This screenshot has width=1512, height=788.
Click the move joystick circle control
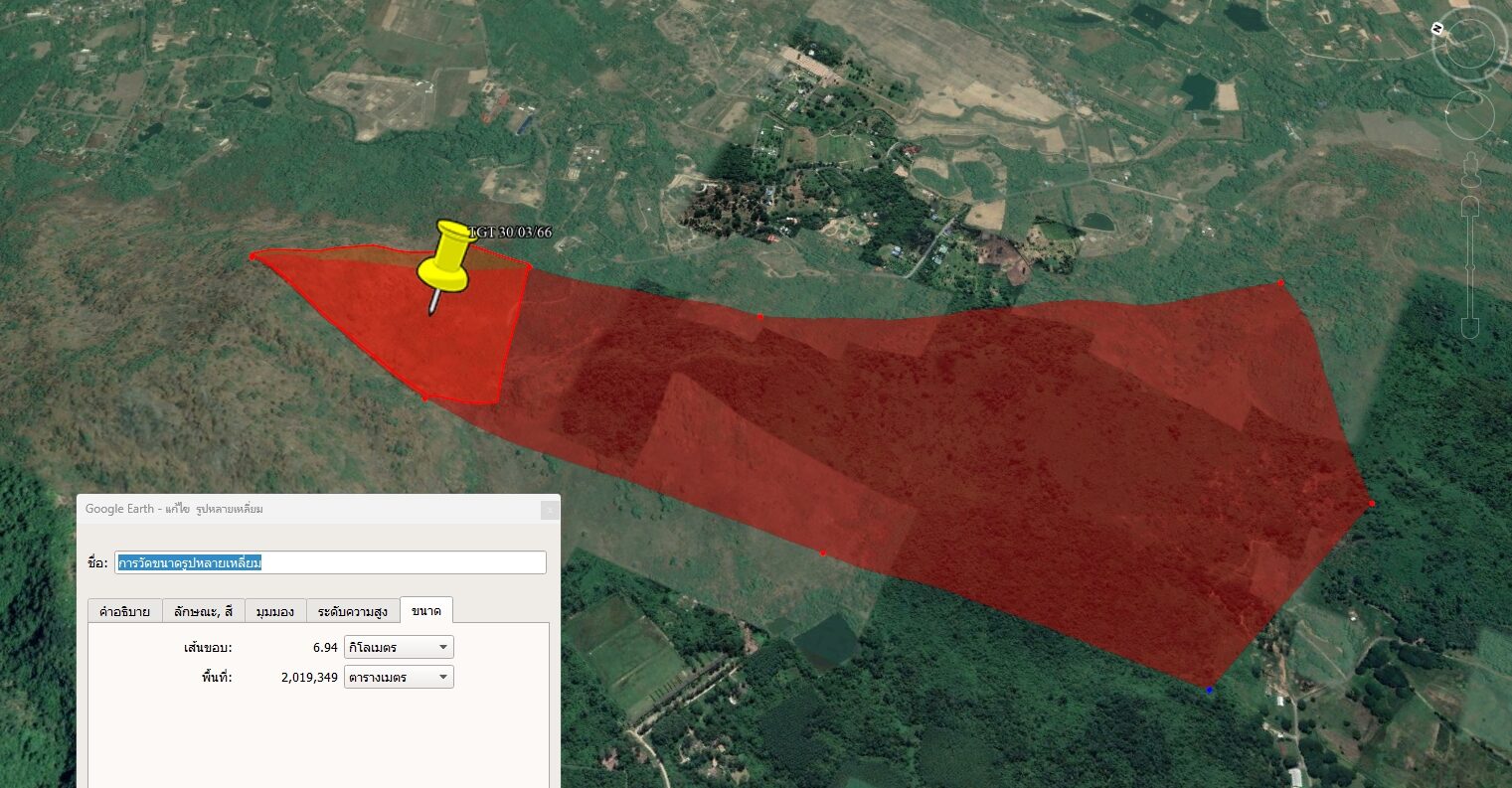(x=1471, y=113)
